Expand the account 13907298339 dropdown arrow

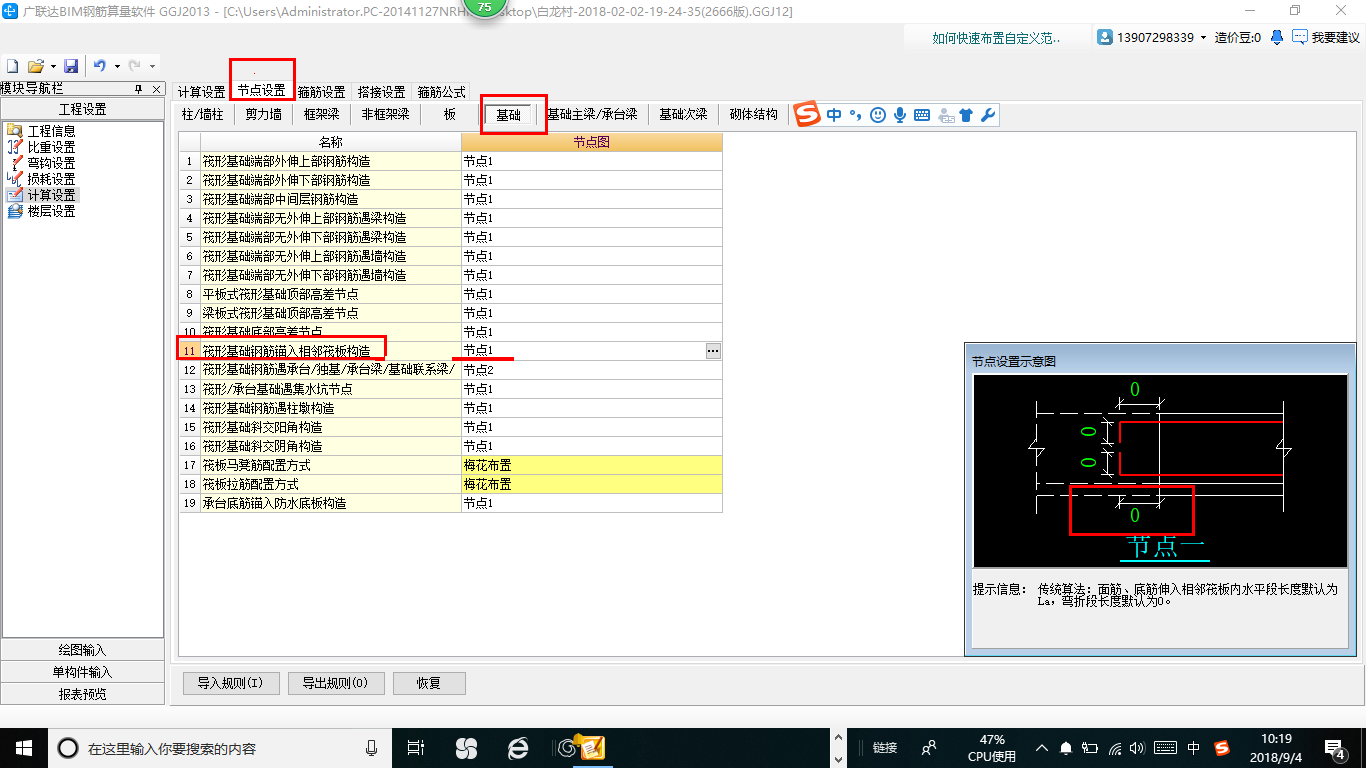[x=1203, y=38]
